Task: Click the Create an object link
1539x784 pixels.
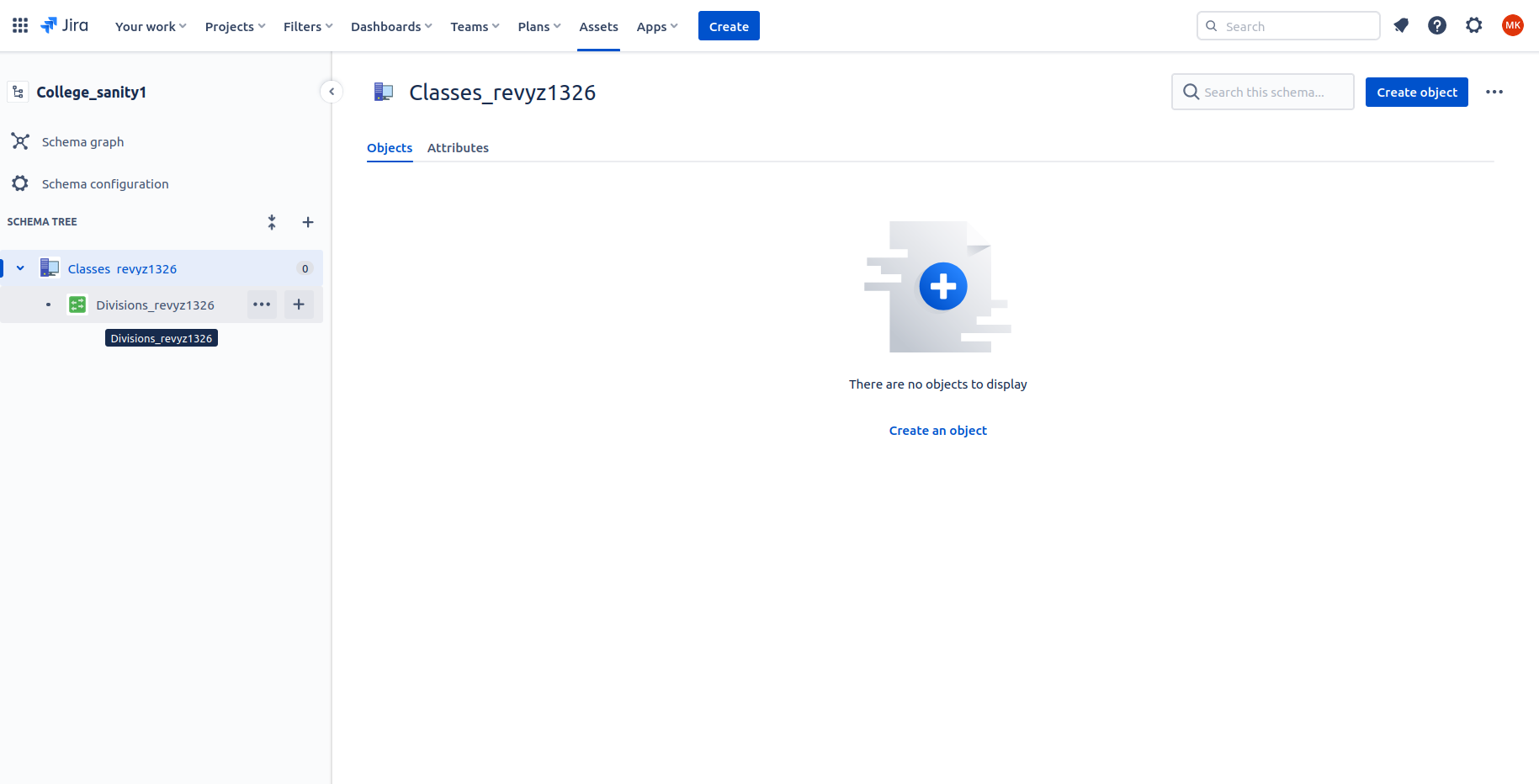Action: (x=937, y=431)
